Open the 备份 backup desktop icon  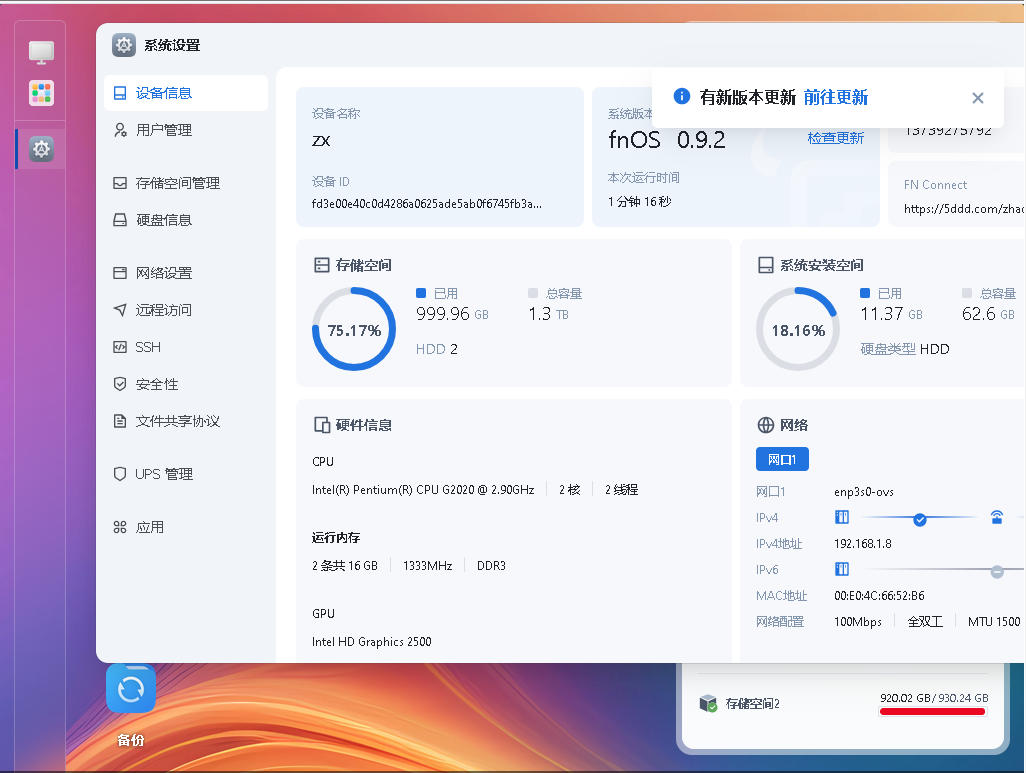tap(131, 689)
